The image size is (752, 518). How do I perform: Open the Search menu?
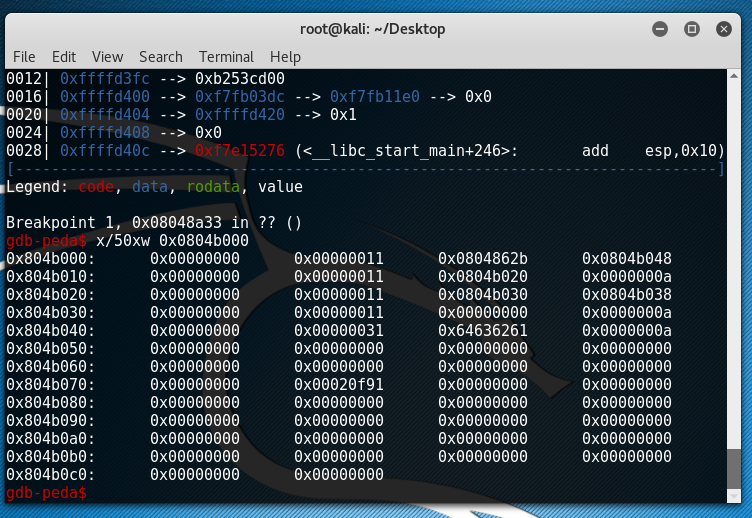click(161, 57)
